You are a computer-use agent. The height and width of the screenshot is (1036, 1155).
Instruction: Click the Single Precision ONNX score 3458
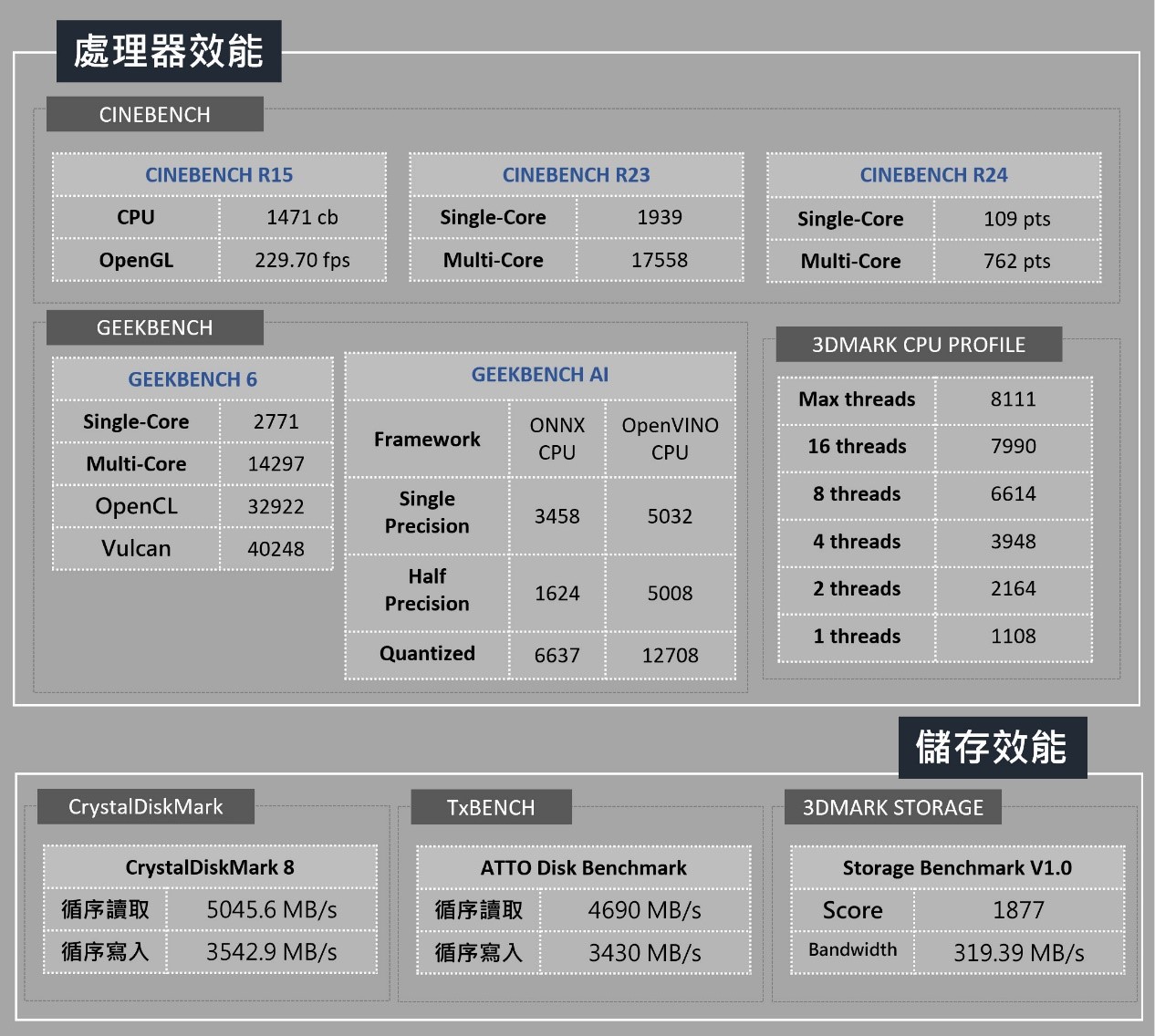[x=557, y=516]
